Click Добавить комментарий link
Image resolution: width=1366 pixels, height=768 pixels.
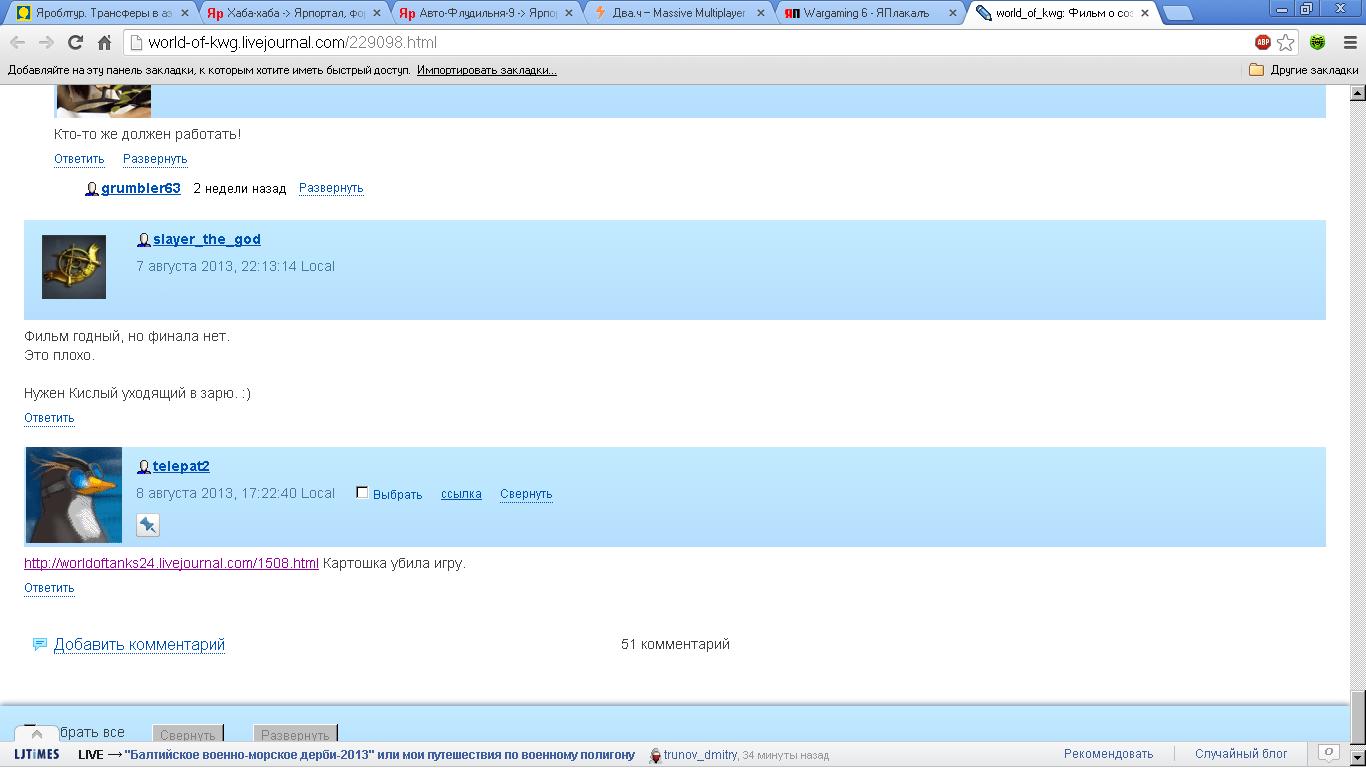(139, 644)
